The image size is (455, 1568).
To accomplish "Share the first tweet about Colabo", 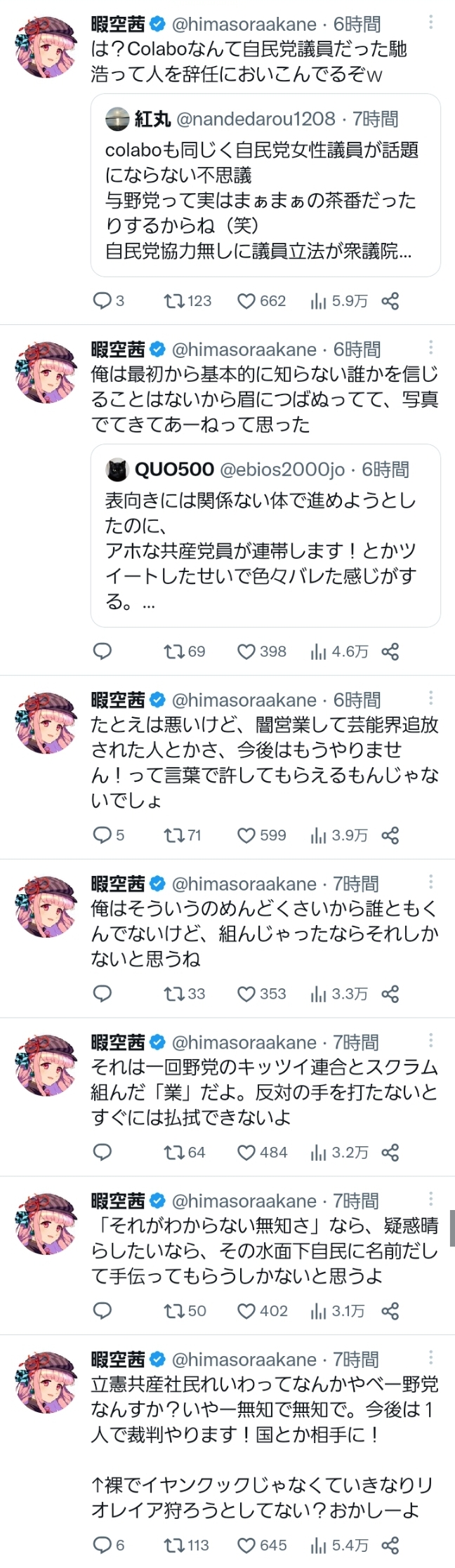I will tap(390, 301).
